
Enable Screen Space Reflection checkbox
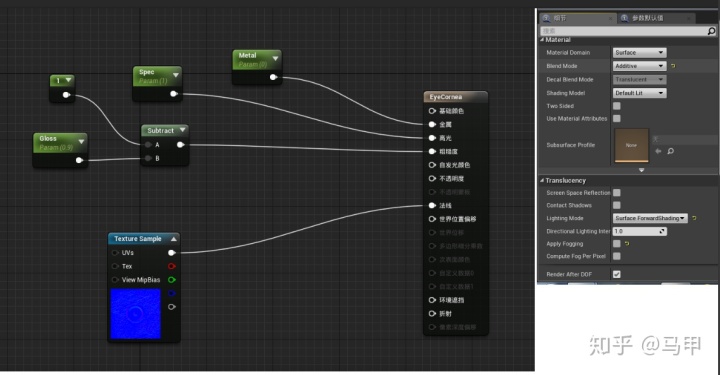tap(617, 193)
